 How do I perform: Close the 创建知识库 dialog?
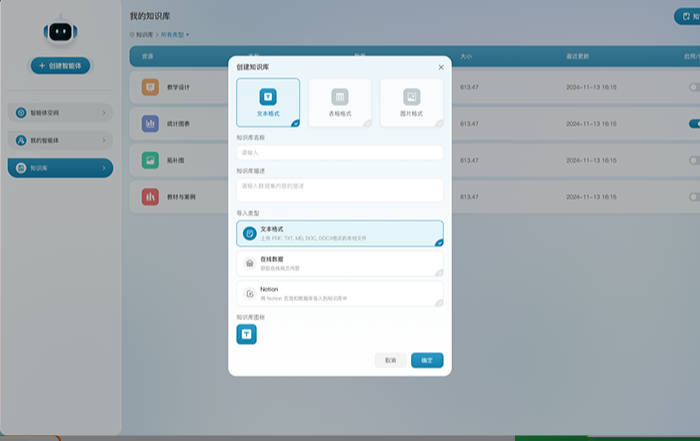441,67
